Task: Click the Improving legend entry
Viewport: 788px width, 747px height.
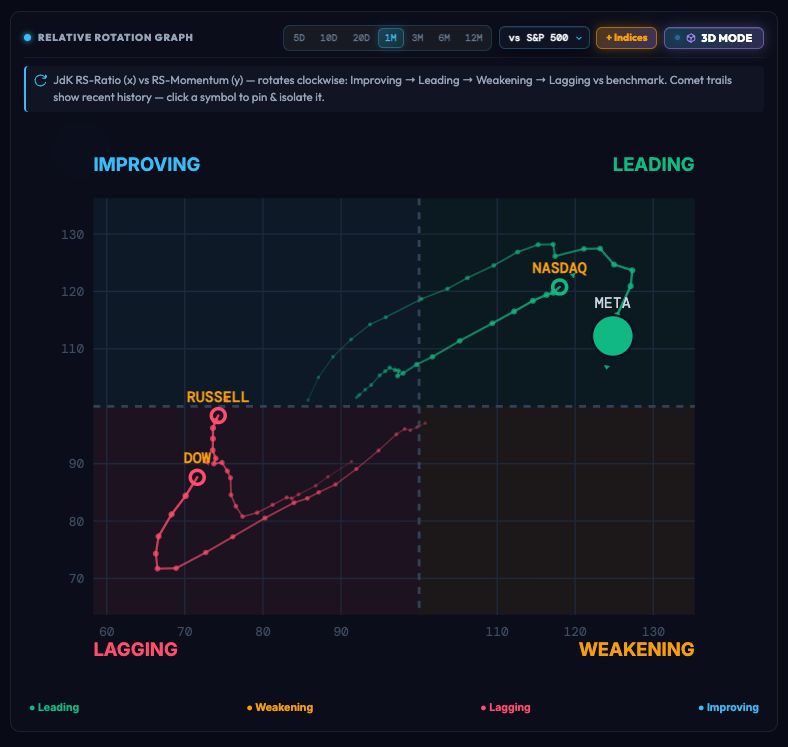Action: [x=729, y=707]
